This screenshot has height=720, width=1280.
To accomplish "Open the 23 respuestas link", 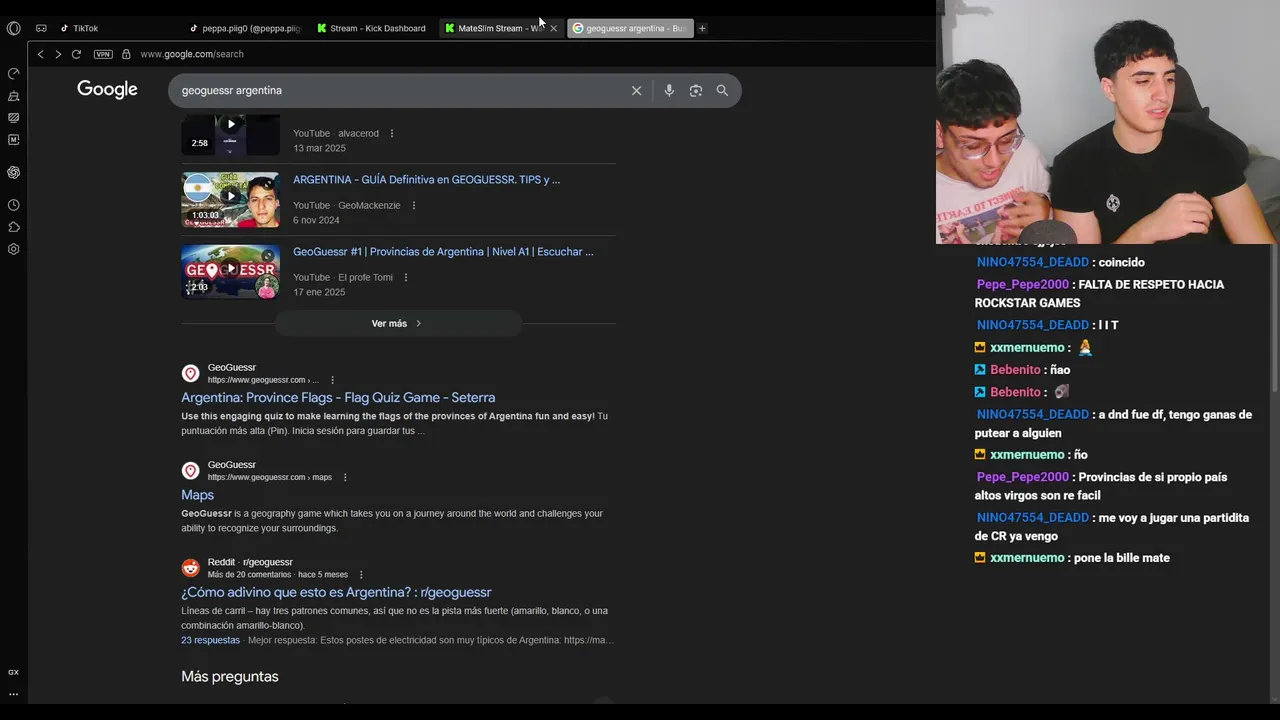I will coord(210,640).
